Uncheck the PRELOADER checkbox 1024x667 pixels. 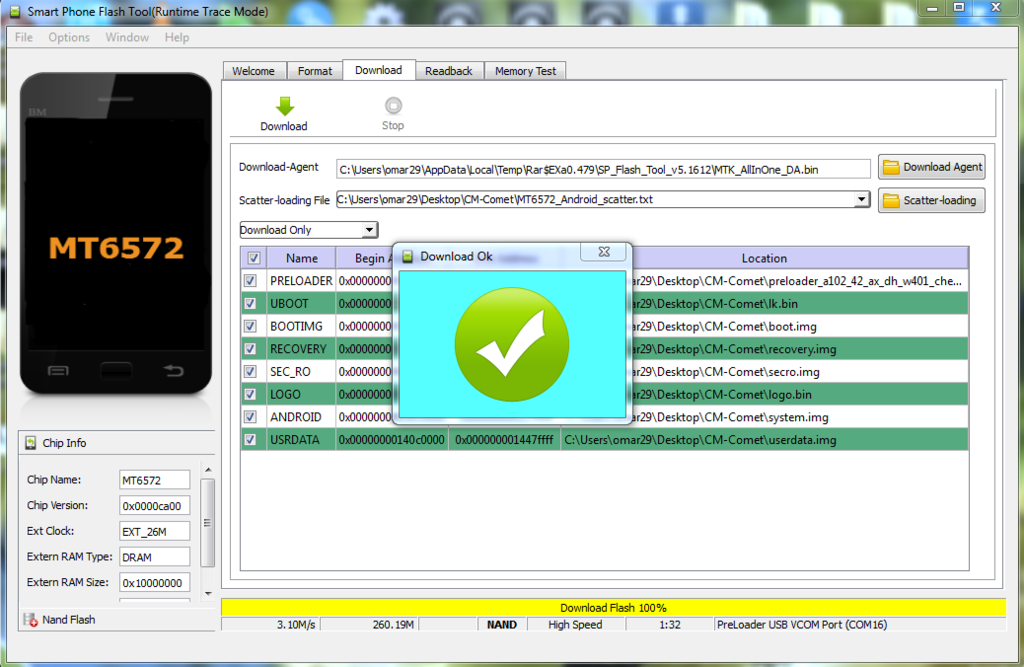[250, 281]
